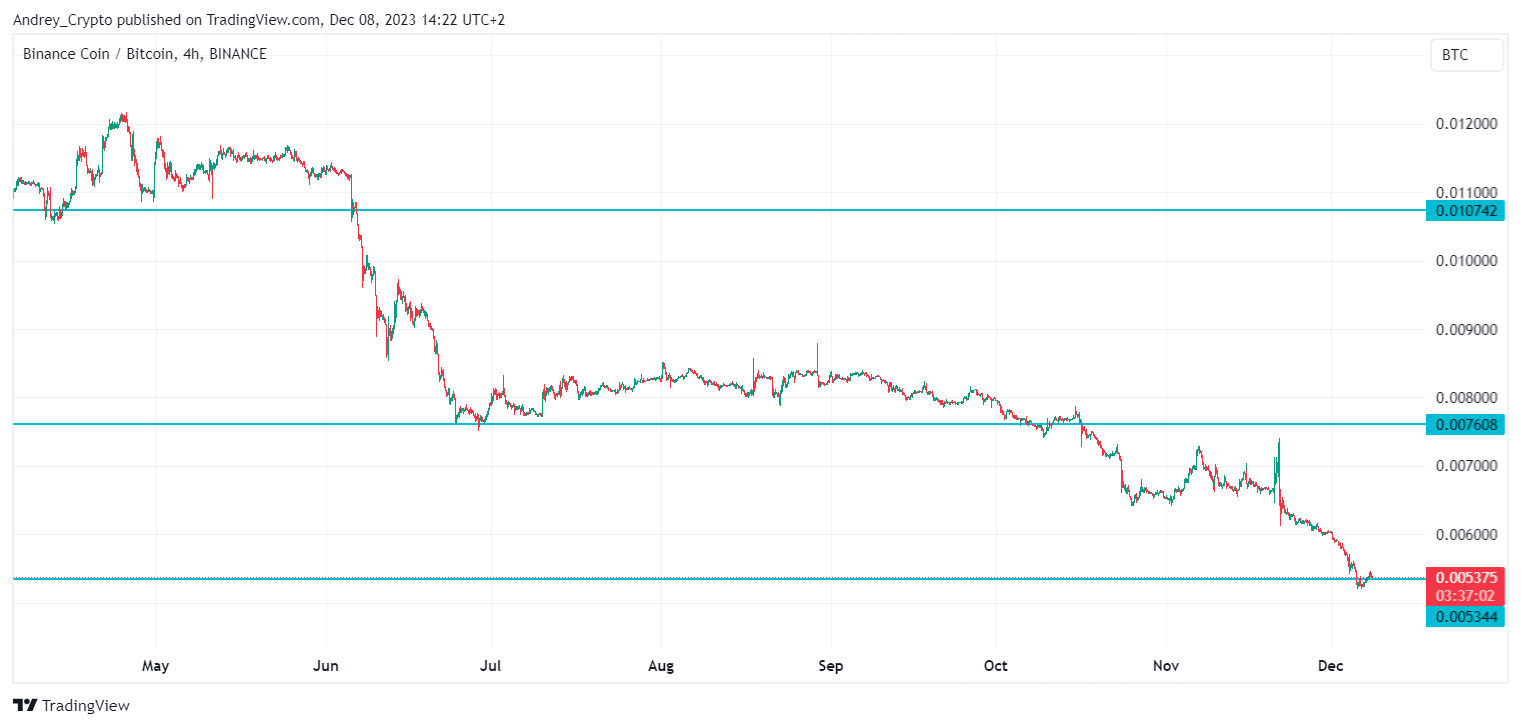Screen dimensions: 1521x727
Task: Click the 0.009000 price axis value
Action: click(1466, 329)
